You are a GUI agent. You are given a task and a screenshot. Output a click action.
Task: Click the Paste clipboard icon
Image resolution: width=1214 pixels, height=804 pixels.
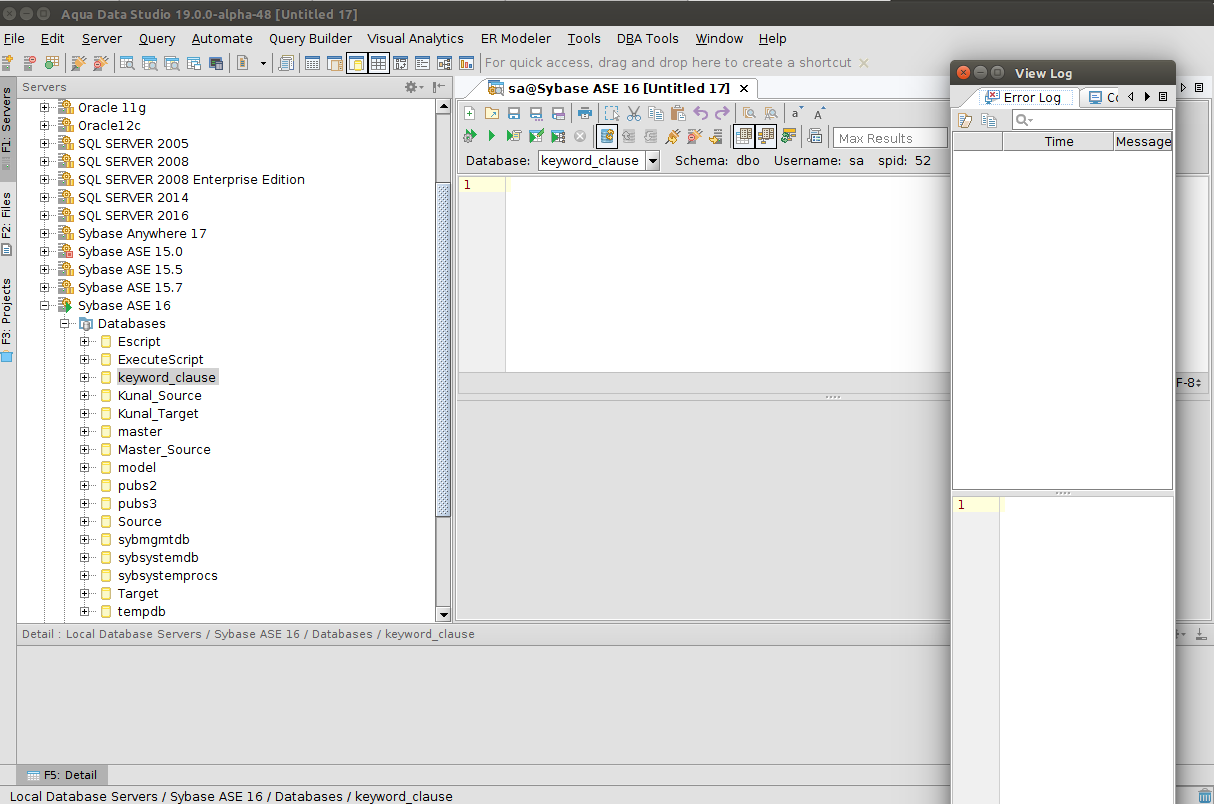click(x=678, y=113)
